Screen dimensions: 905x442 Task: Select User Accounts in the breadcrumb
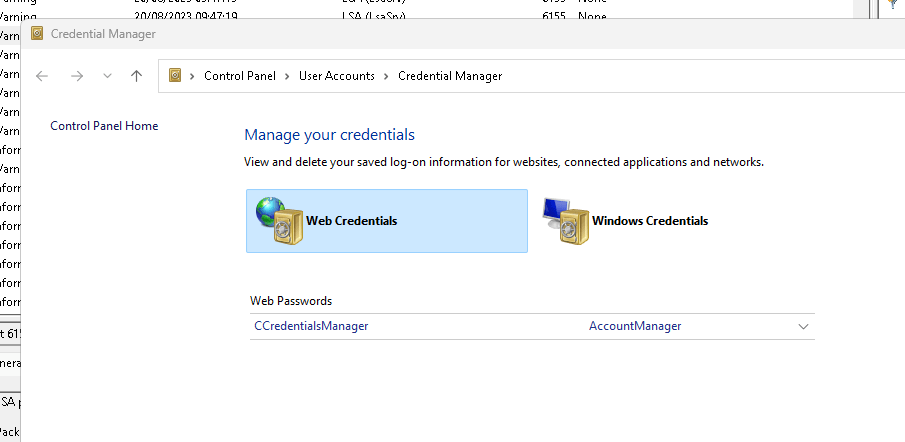(336, 76)
